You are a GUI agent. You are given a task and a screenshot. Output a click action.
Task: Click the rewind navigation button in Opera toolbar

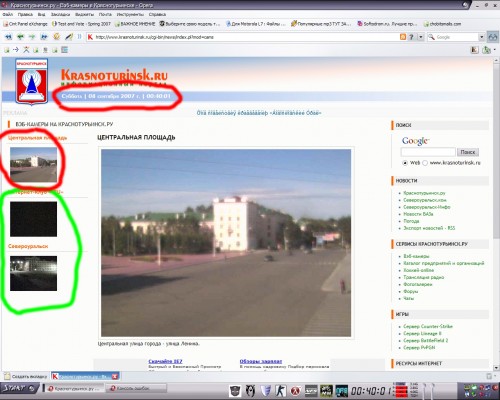coord(9,37)
